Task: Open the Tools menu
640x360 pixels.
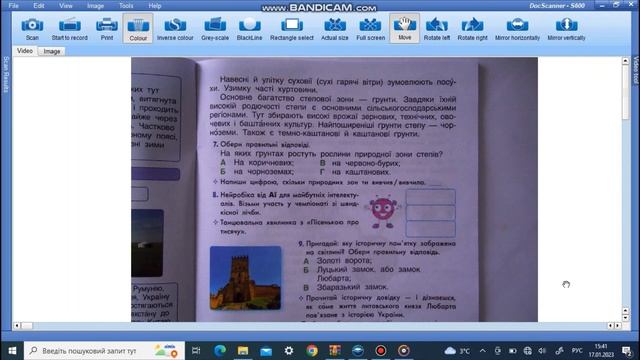Action: [x=126, y=6]
